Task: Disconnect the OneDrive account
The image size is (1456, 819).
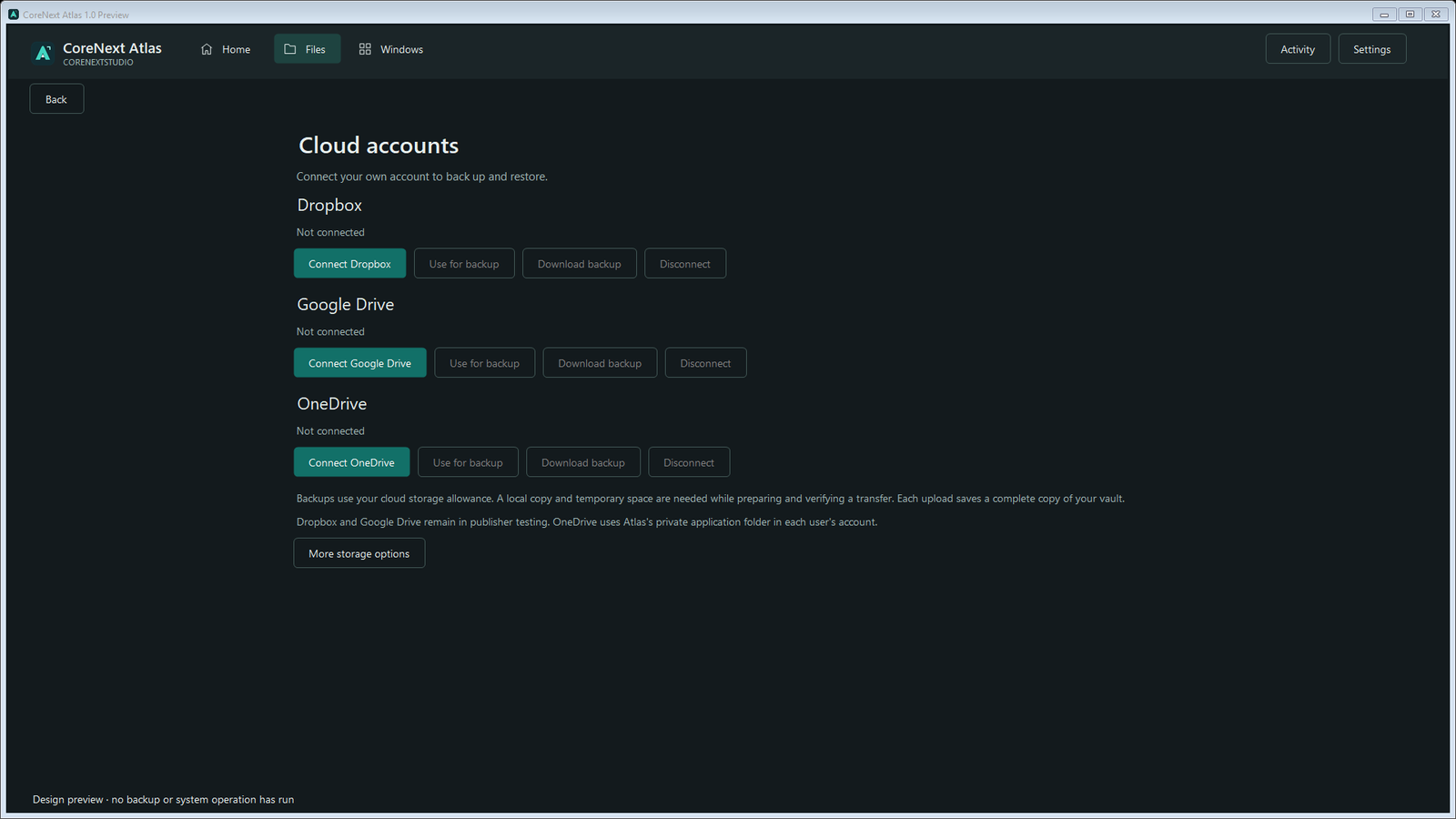Action: (x=689, y=462)
